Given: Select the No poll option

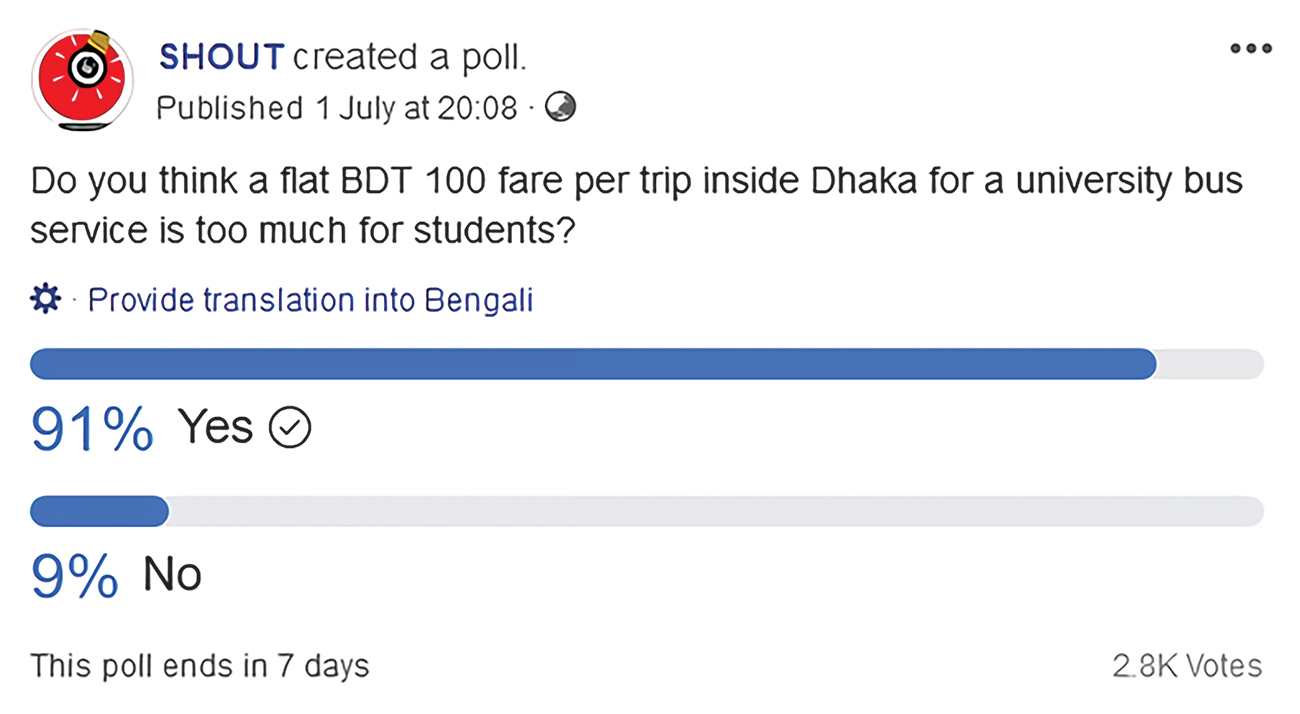Looking at the screenshot, I should [172, 575].
